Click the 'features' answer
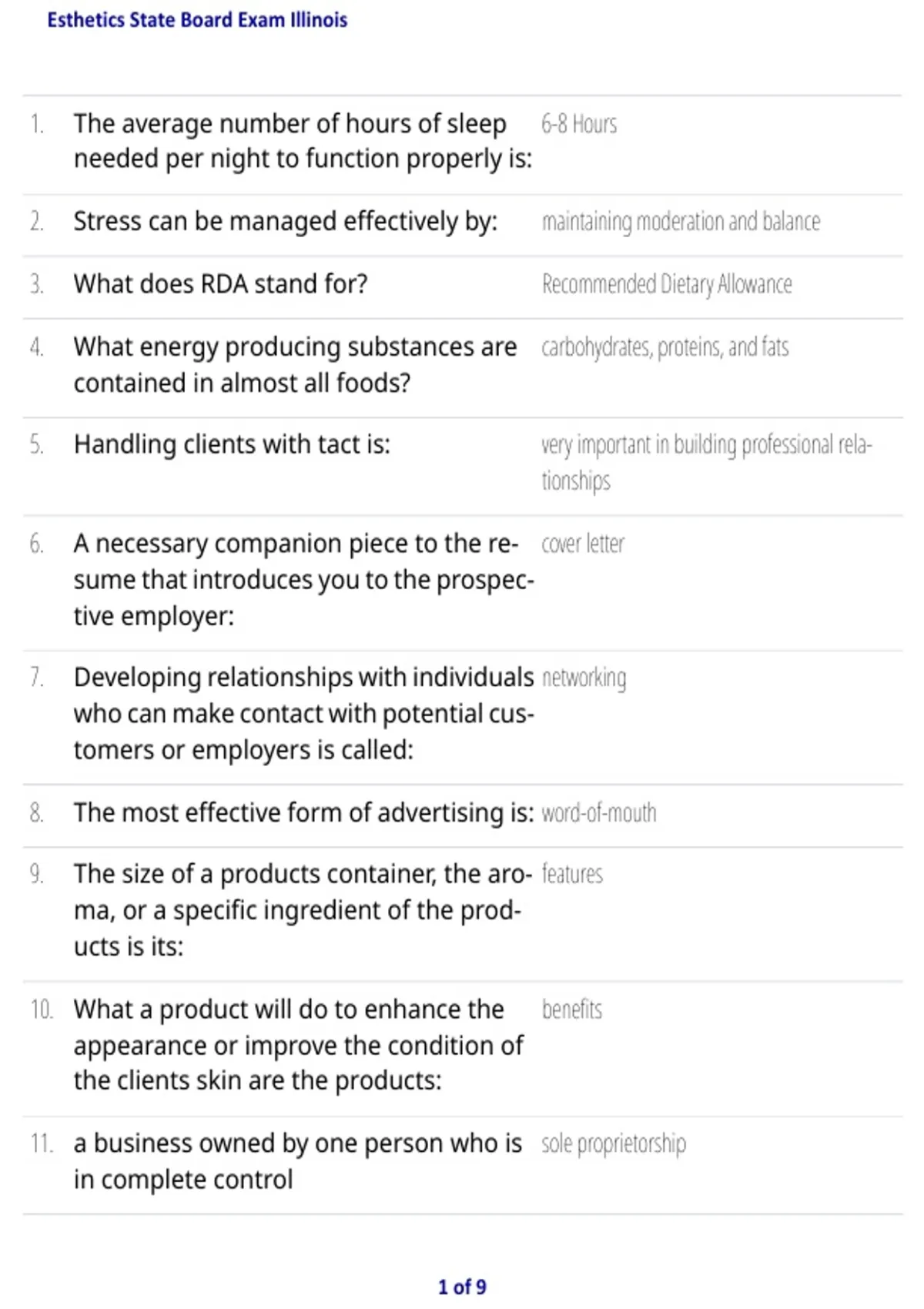Screen dimensions: 924x1309 click(572, 875)
